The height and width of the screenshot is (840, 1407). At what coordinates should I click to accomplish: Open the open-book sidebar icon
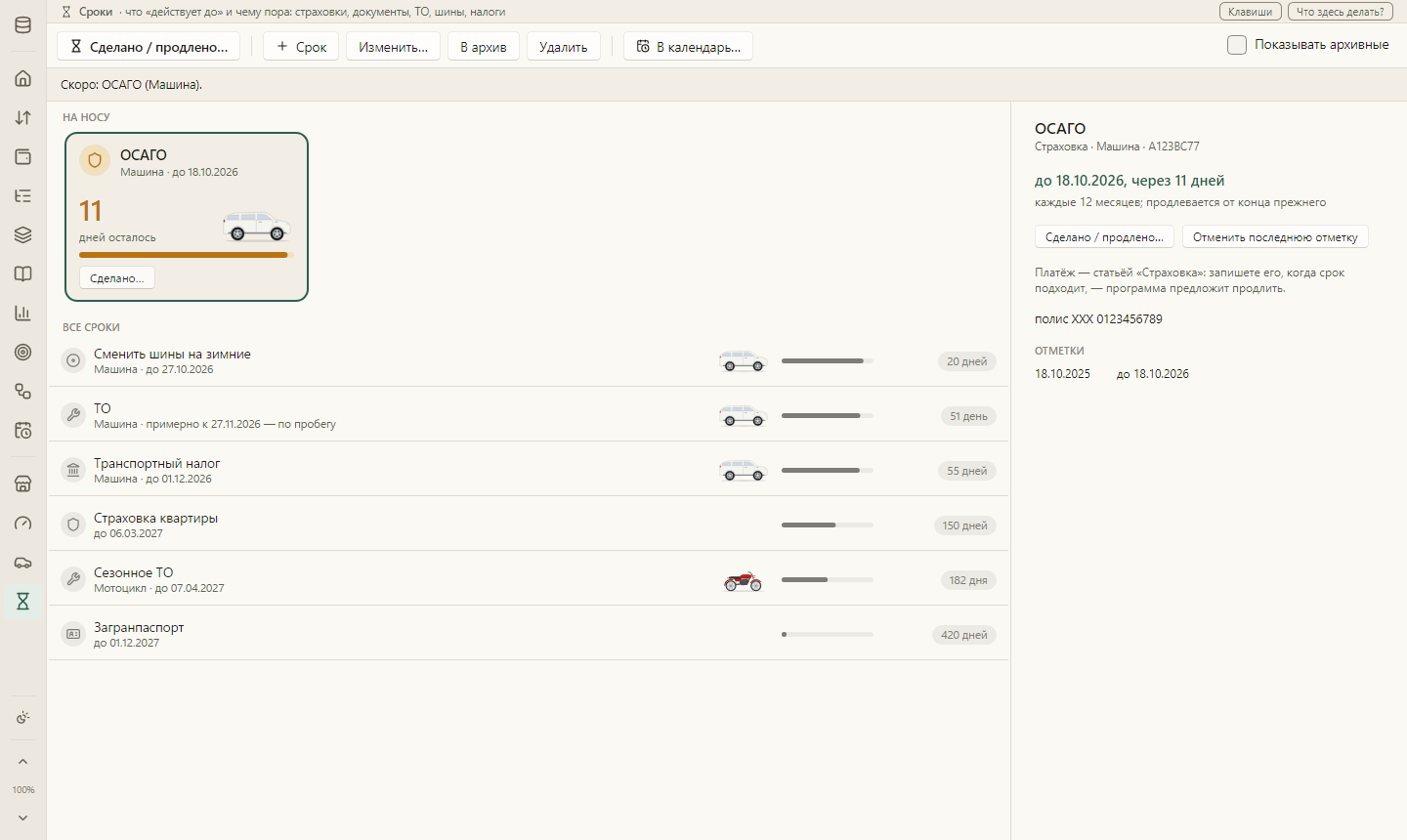click(x=23, y=273)
